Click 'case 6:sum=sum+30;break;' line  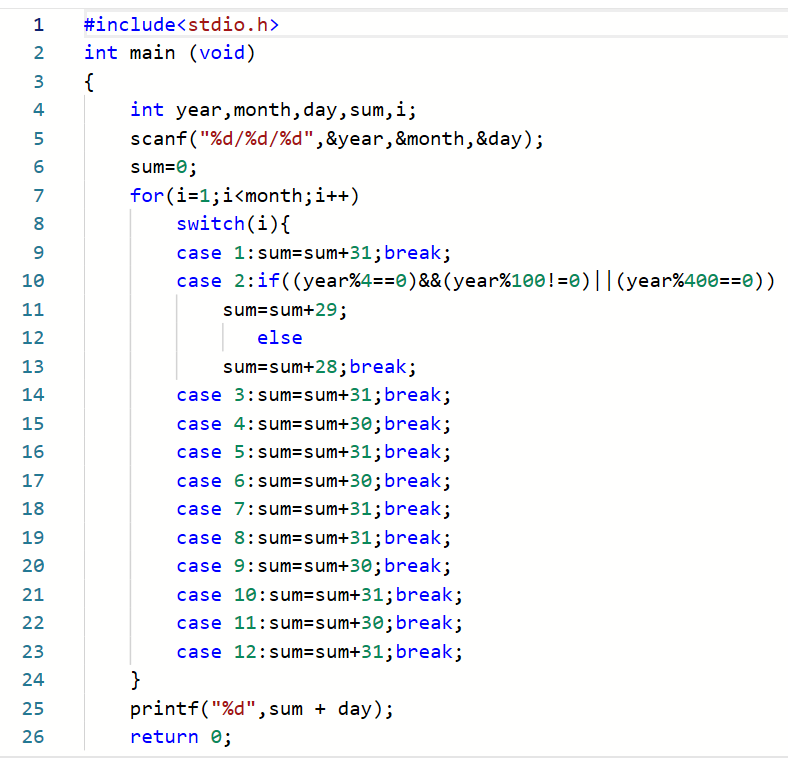pyautogui.click(x=314, y=481)
